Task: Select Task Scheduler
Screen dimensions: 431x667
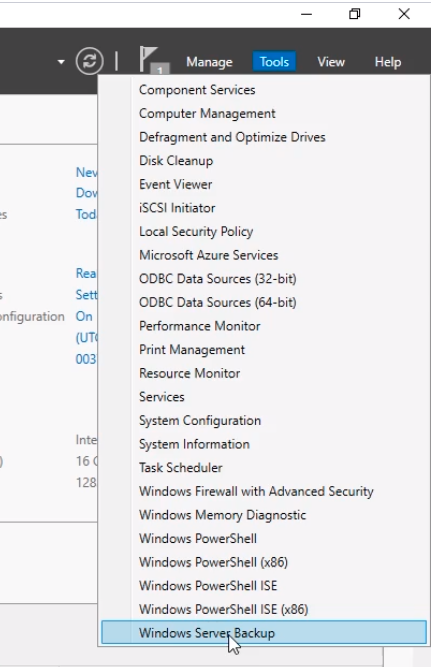Action: coord(264,467)
